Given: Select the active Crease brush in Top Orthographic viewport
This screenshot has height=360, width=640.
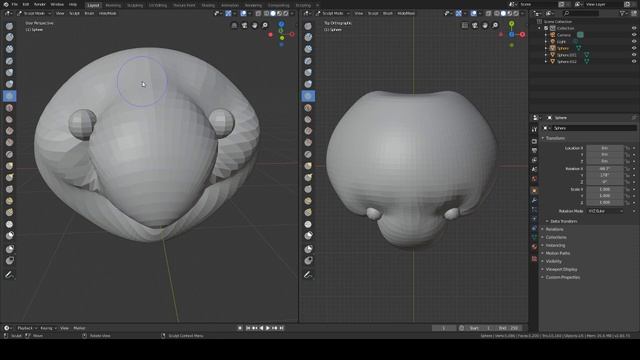Looking at the screenshot, I should click(x=308, y=96).
